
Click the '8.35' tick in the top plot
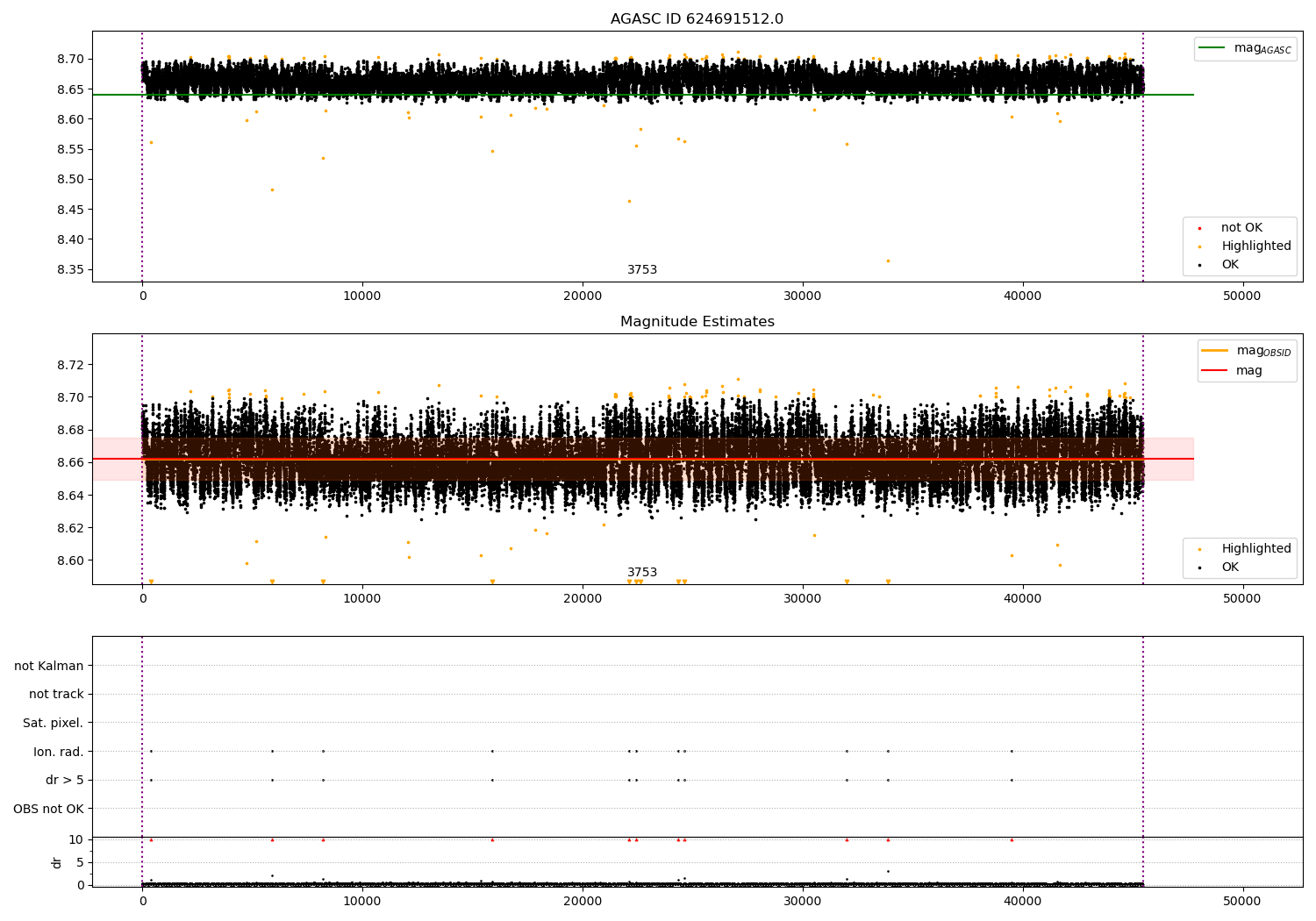(x=70, y=269)
